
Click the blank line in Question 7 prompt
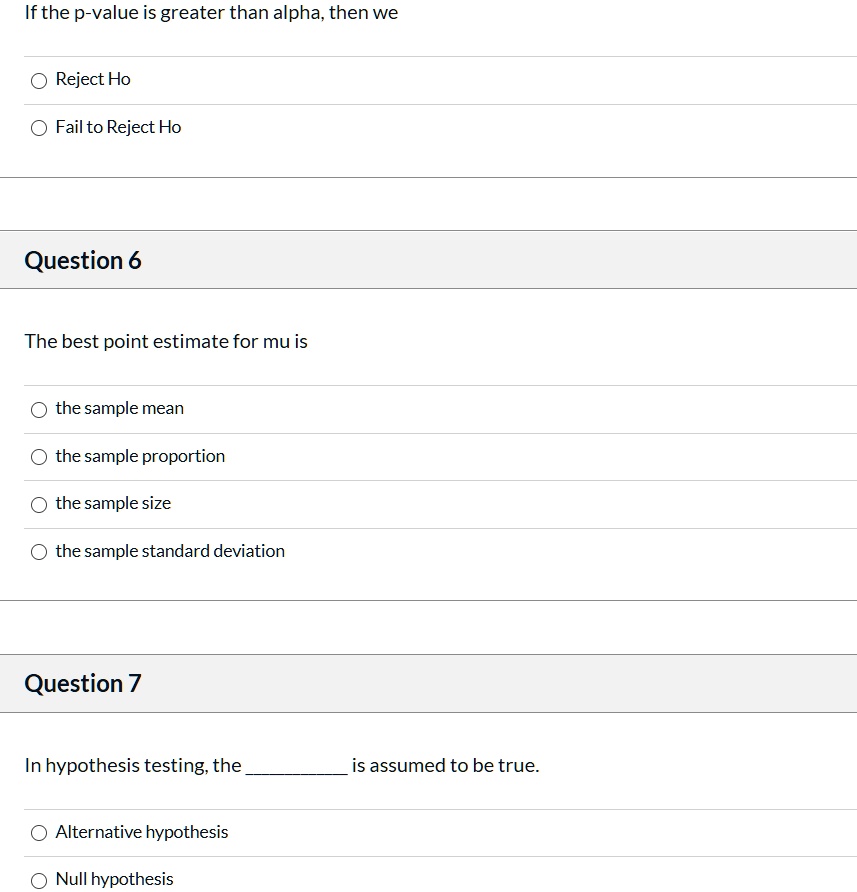point(296,768)
